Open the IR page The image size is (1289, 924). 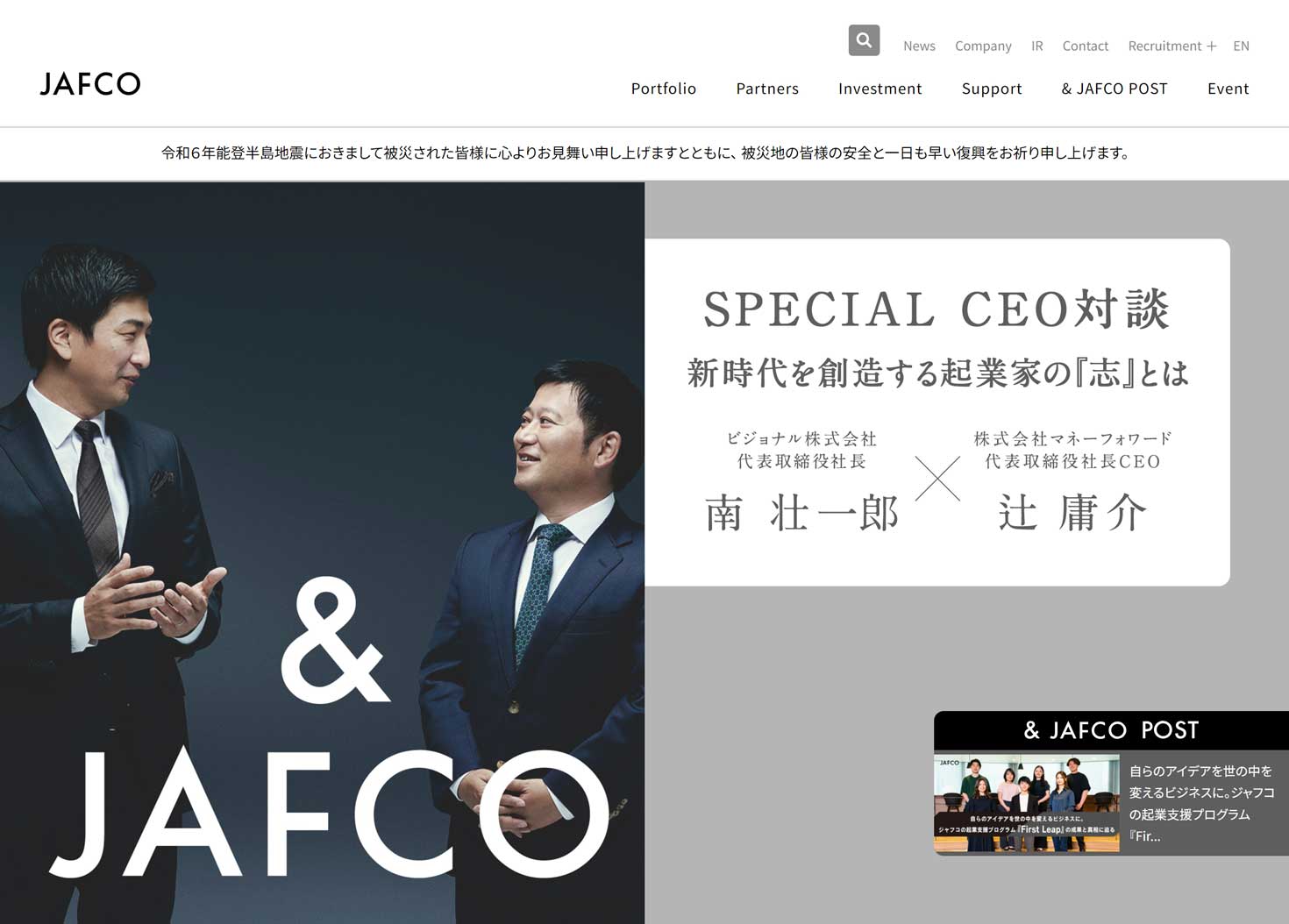[1037, 46]
